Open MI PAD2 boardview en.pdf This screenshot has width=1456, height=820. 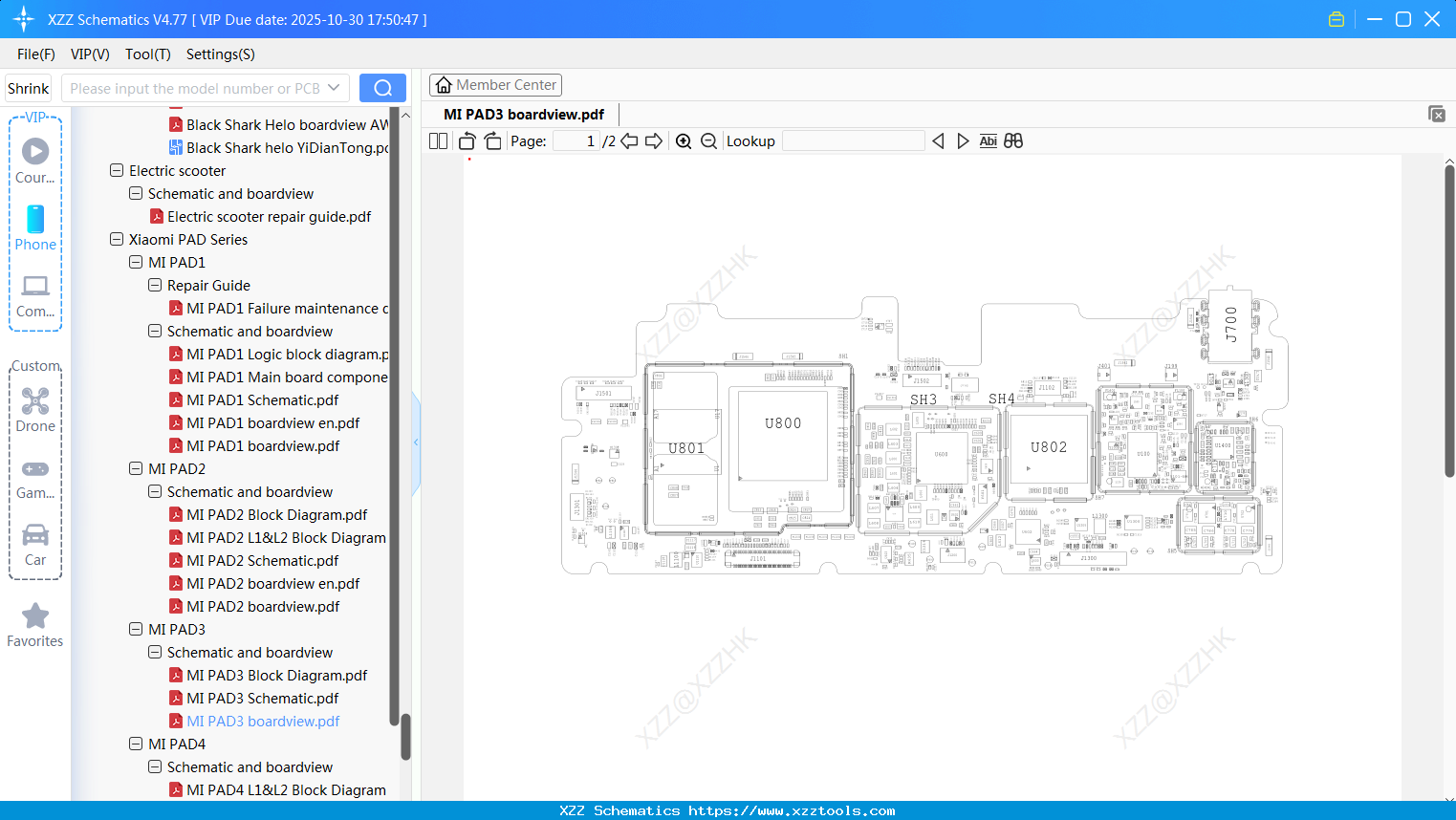273,583
